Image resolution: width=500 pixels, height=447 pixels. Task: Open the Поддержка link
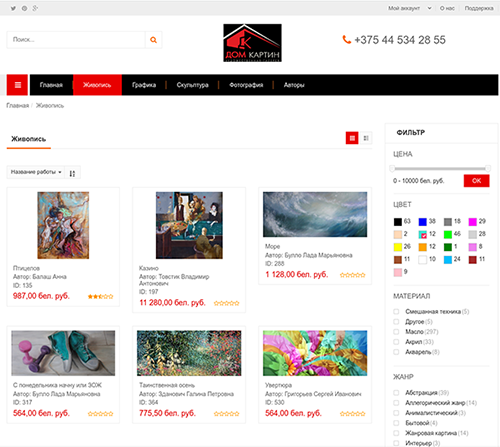[x=479, y=8]
